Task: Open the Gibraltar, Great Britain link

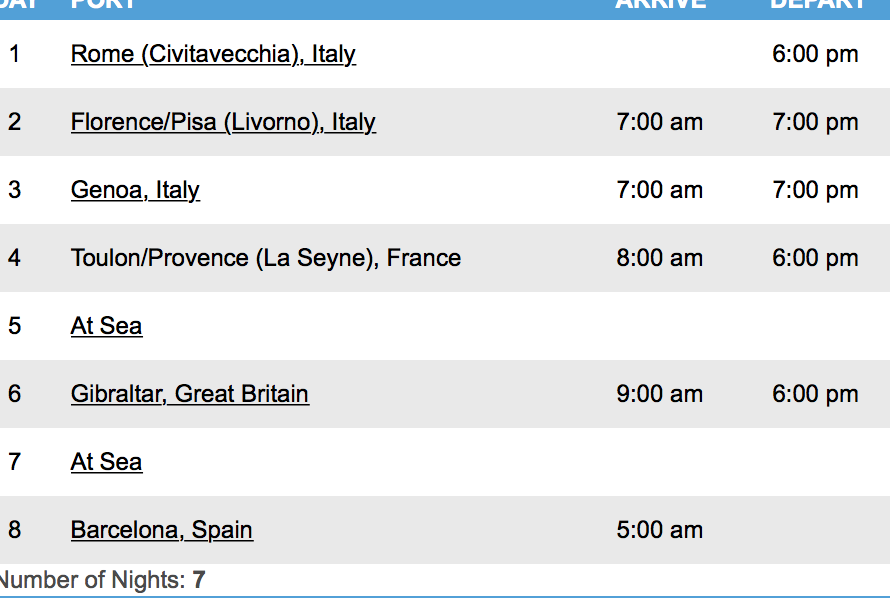Action: pos(190,394)
